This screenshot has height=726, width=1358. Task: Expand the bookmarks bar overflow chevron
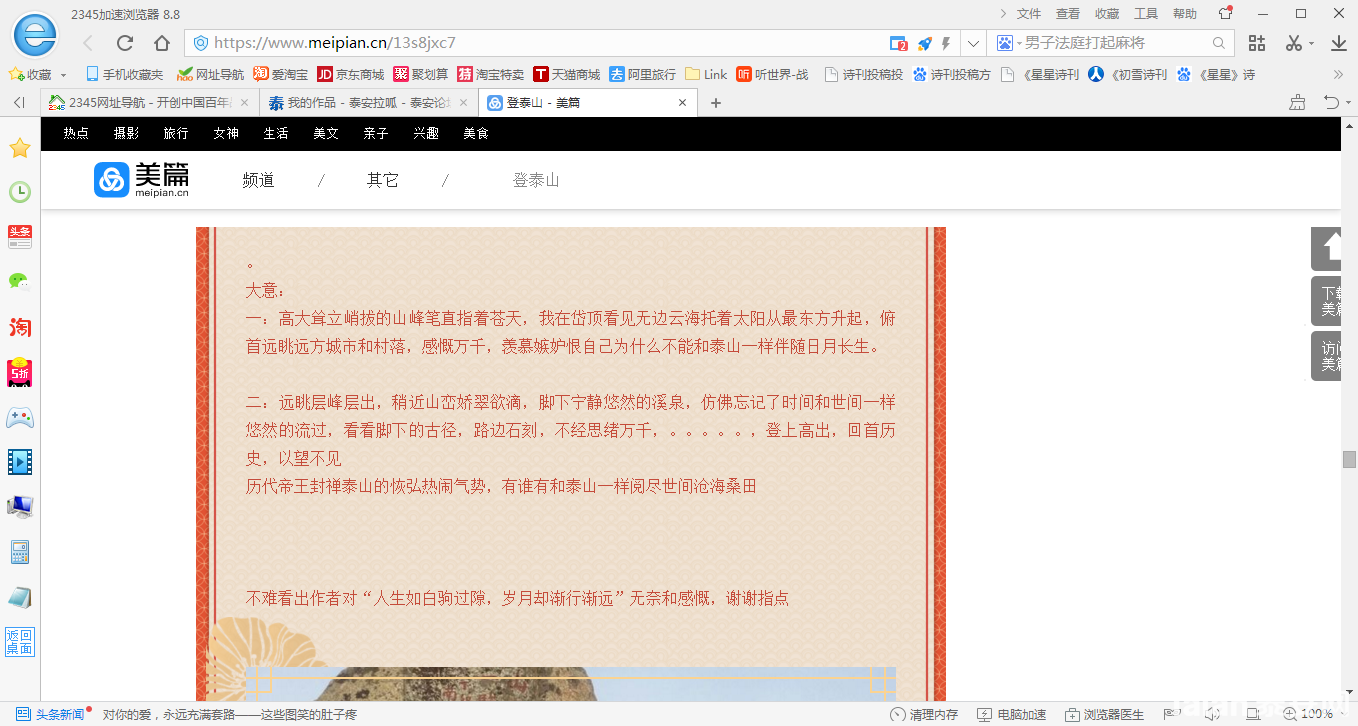[1339, 74]
